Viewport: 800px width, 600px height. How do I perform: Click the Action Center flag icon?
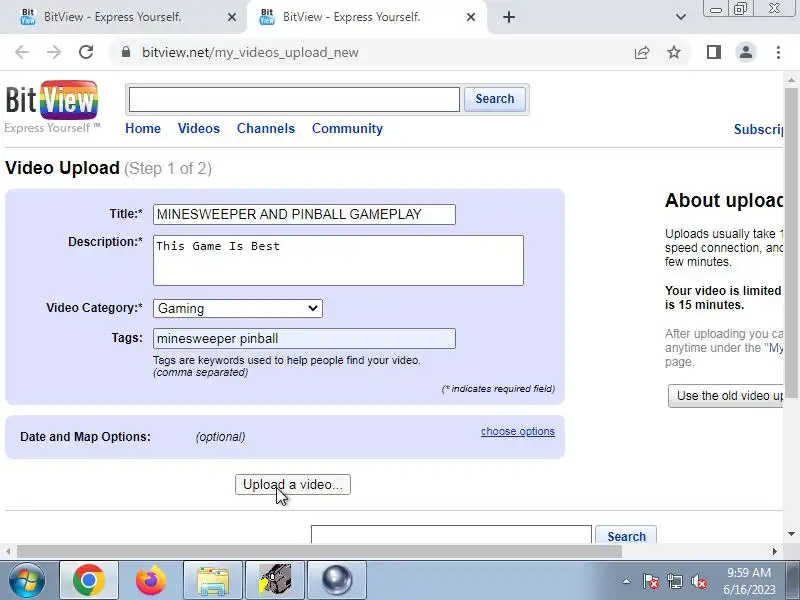point(651,581)
